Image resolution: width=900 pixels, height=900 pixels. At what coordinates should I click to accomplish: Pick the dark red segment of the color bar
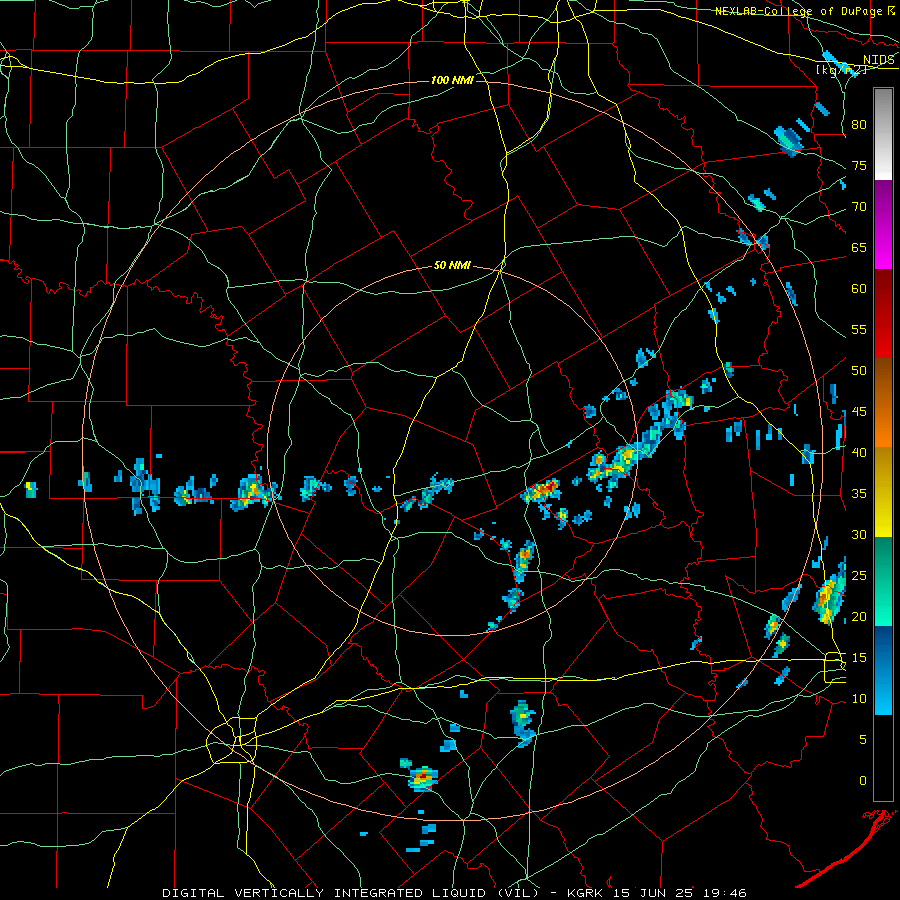(x=883, y=314)
